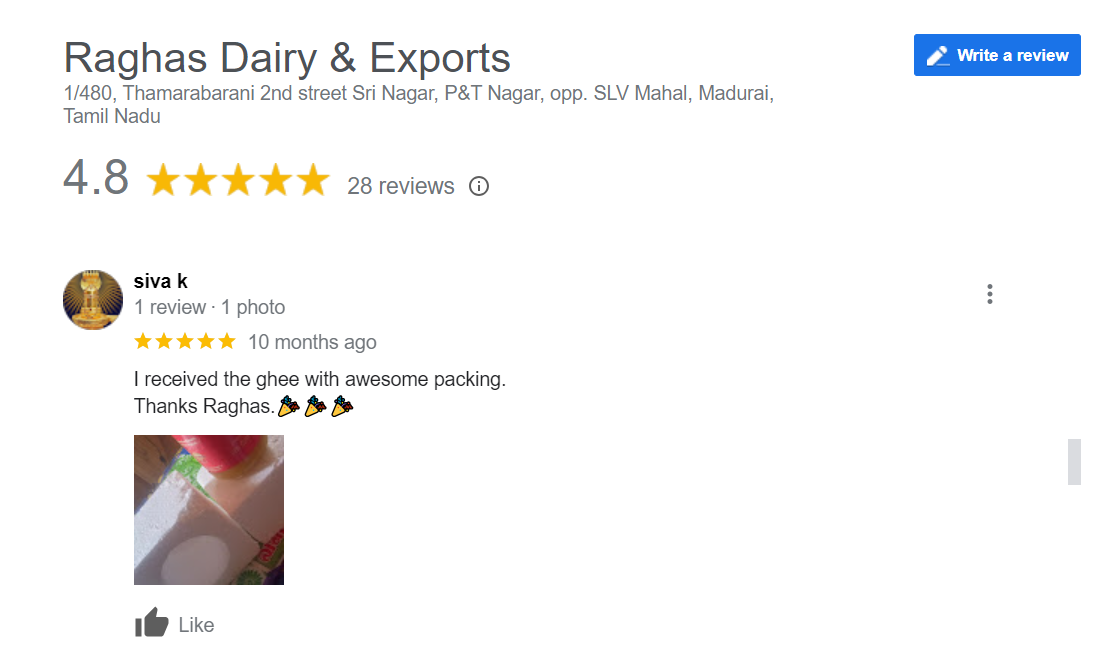Click the pencil icon on Write a review
This screenshot has height=655, width=1100.
coord(937,56)
